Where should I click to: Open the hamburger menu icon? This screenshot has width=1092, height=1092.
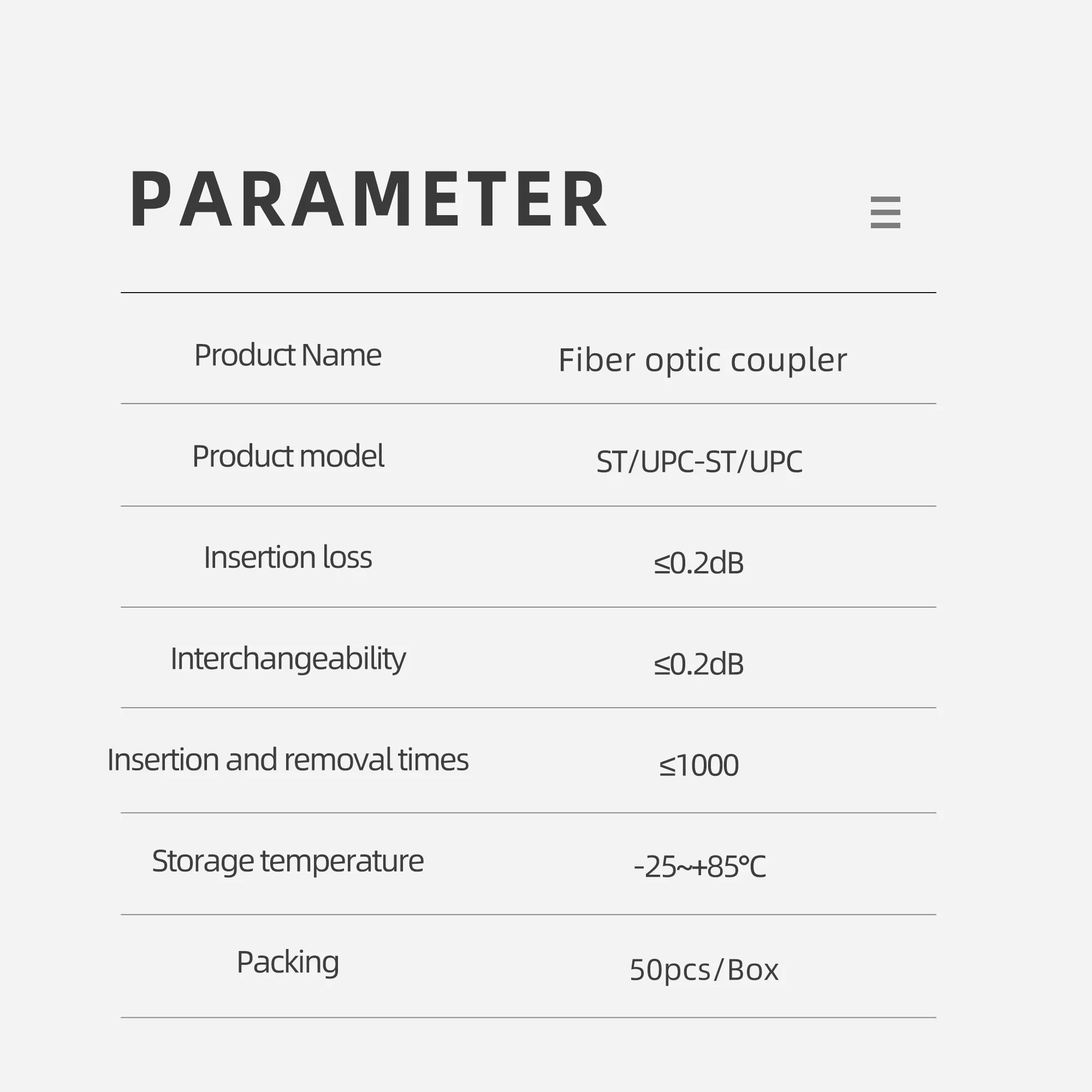click(x=885, y=212)
